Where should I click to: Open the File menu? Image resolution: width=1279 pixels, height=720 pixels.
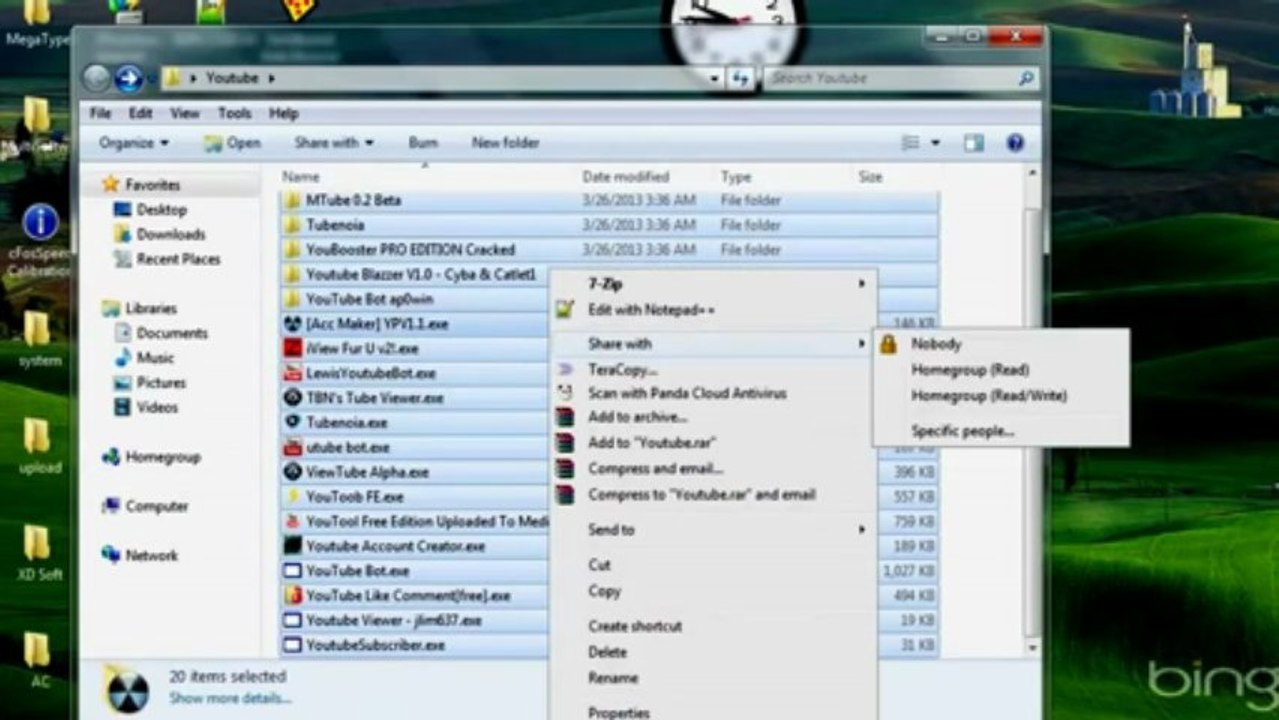click(x=100, y=113)
